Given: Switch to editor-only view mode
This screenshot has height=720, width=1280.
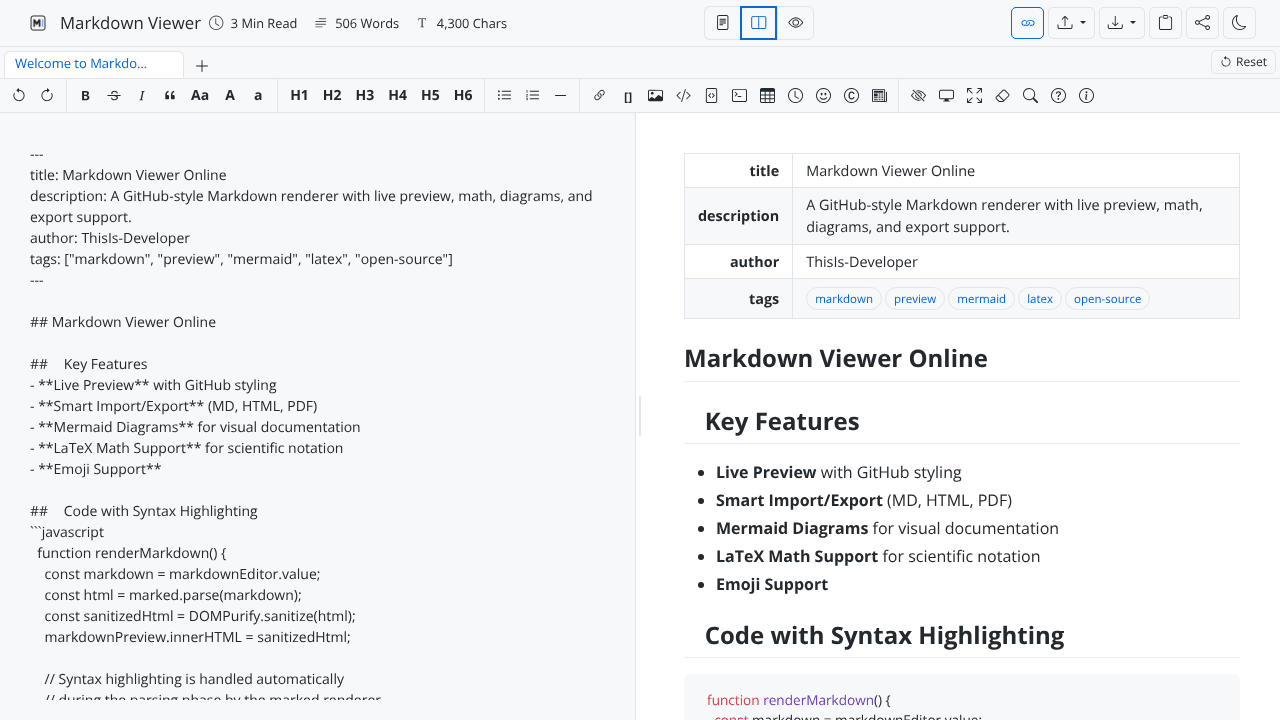Looking at the screenshot, I should click(x=723, y=23).
